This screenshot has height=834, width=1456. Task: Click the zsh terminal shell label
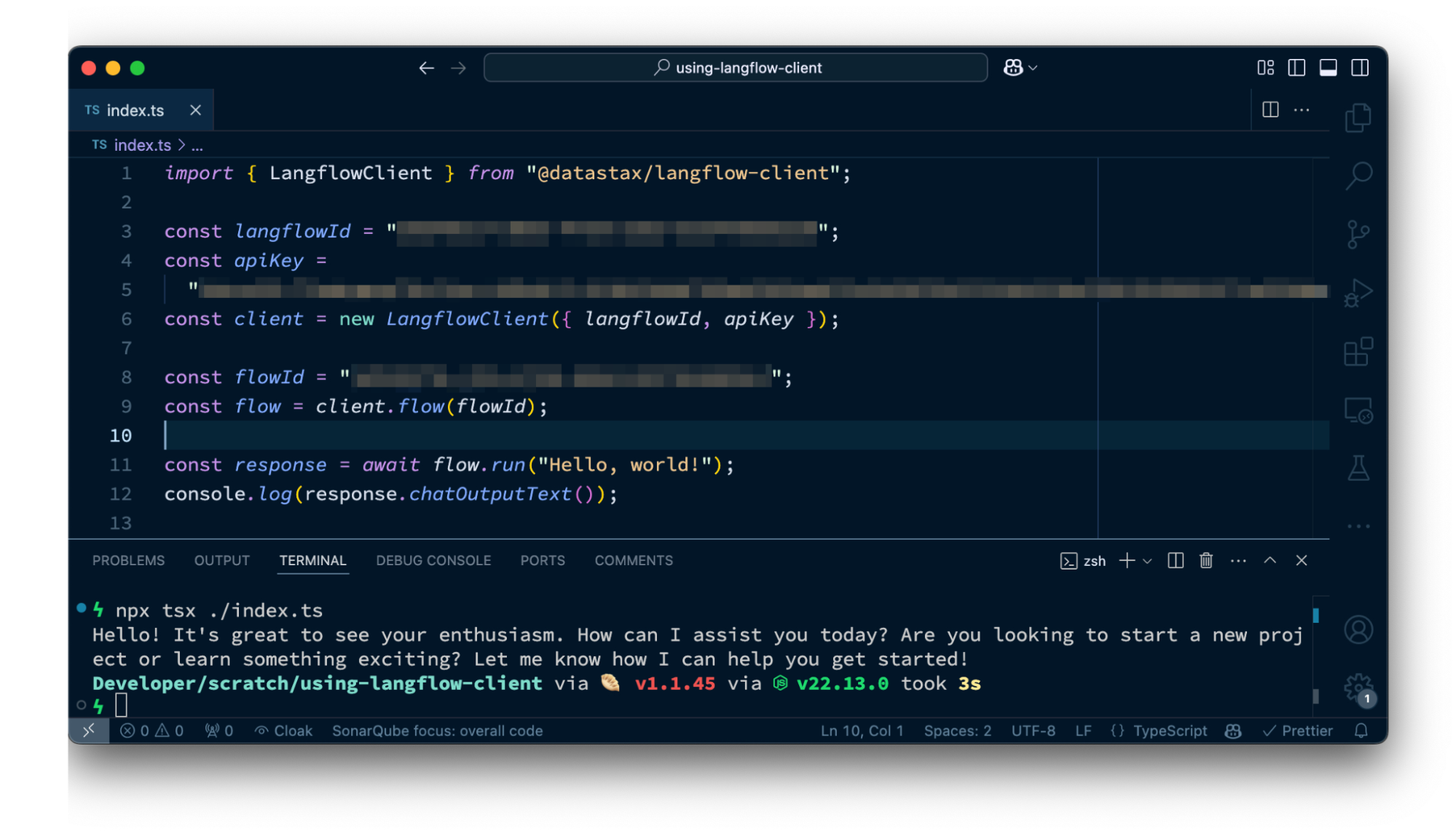point(1083,561)
